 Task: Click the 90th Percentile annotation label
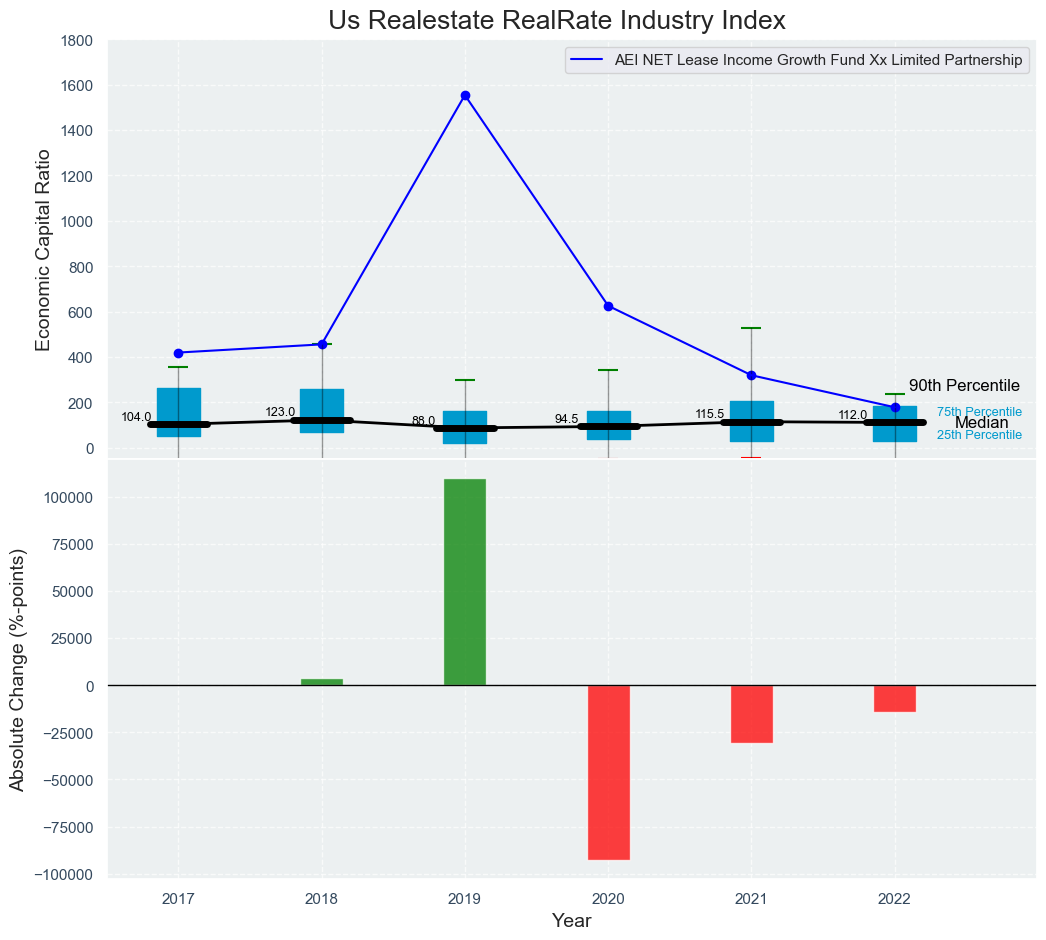pos(964,386)
